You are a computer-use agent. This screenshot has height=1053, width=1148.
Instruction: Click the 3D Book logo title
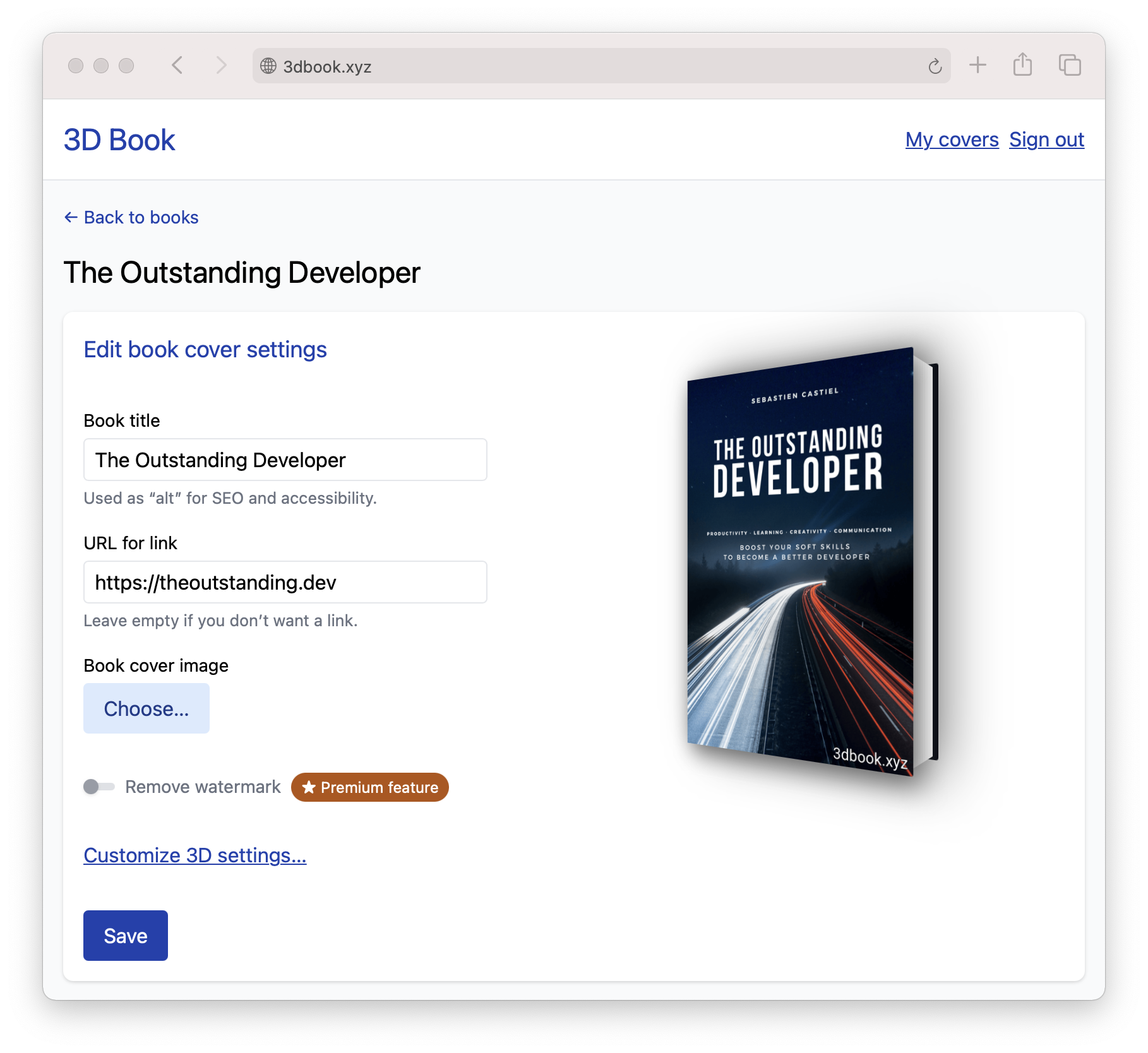click(119, 140)
